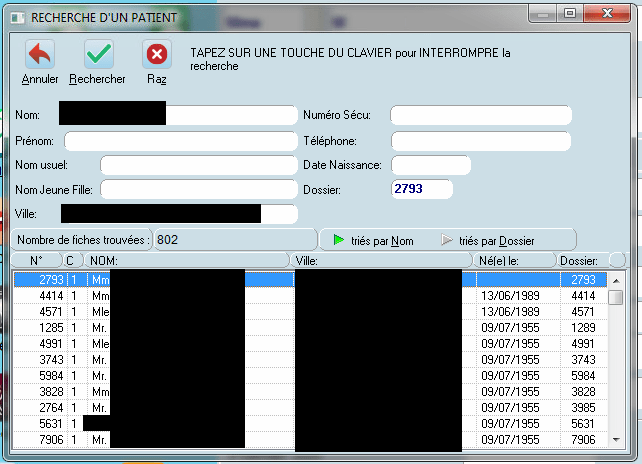This screenshot has height=464, width=642.
Task: Click the Né(e) le column header
Action: (515, 261)
